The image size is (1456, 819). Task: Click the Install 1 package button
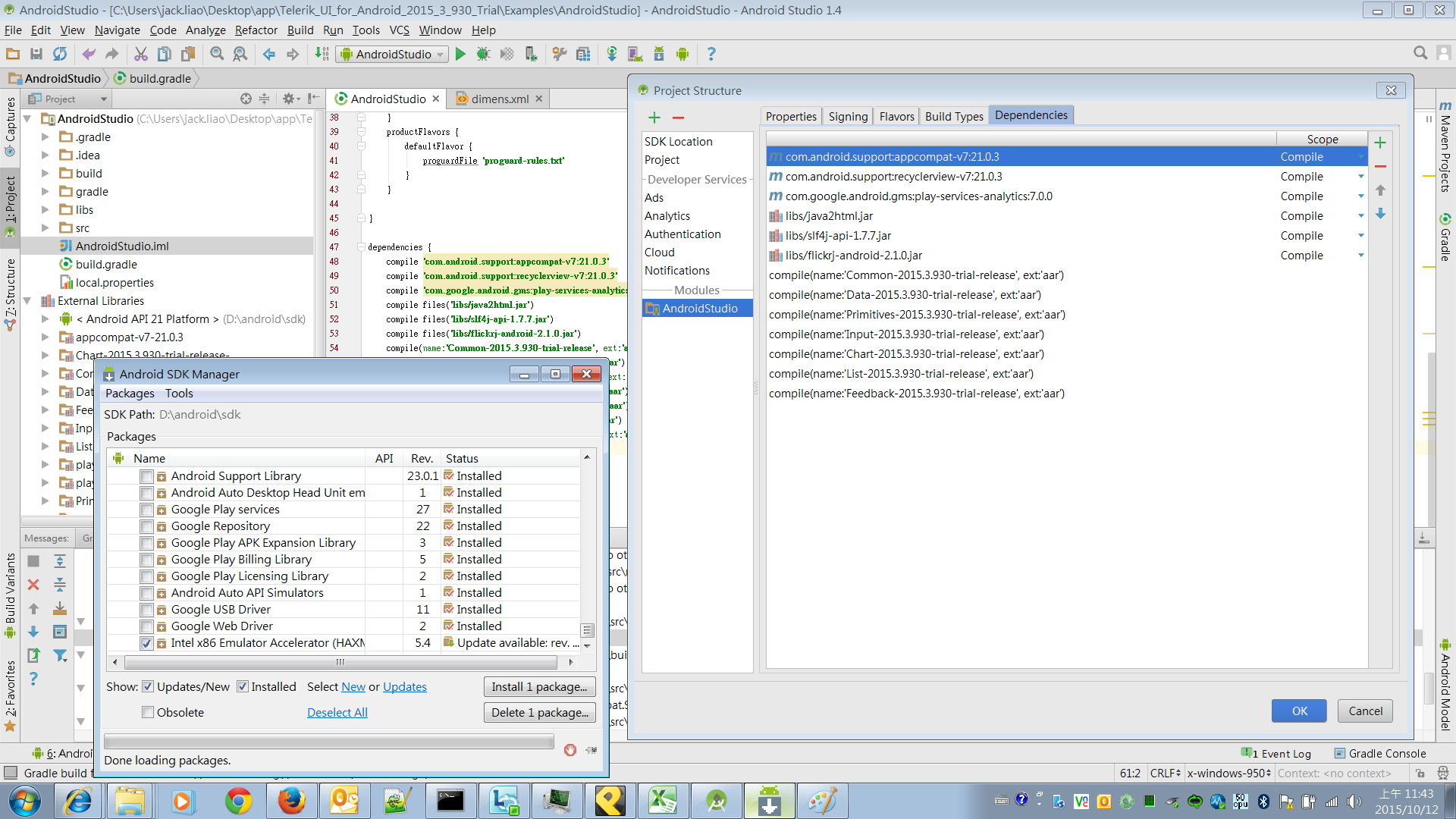(539, 686)
